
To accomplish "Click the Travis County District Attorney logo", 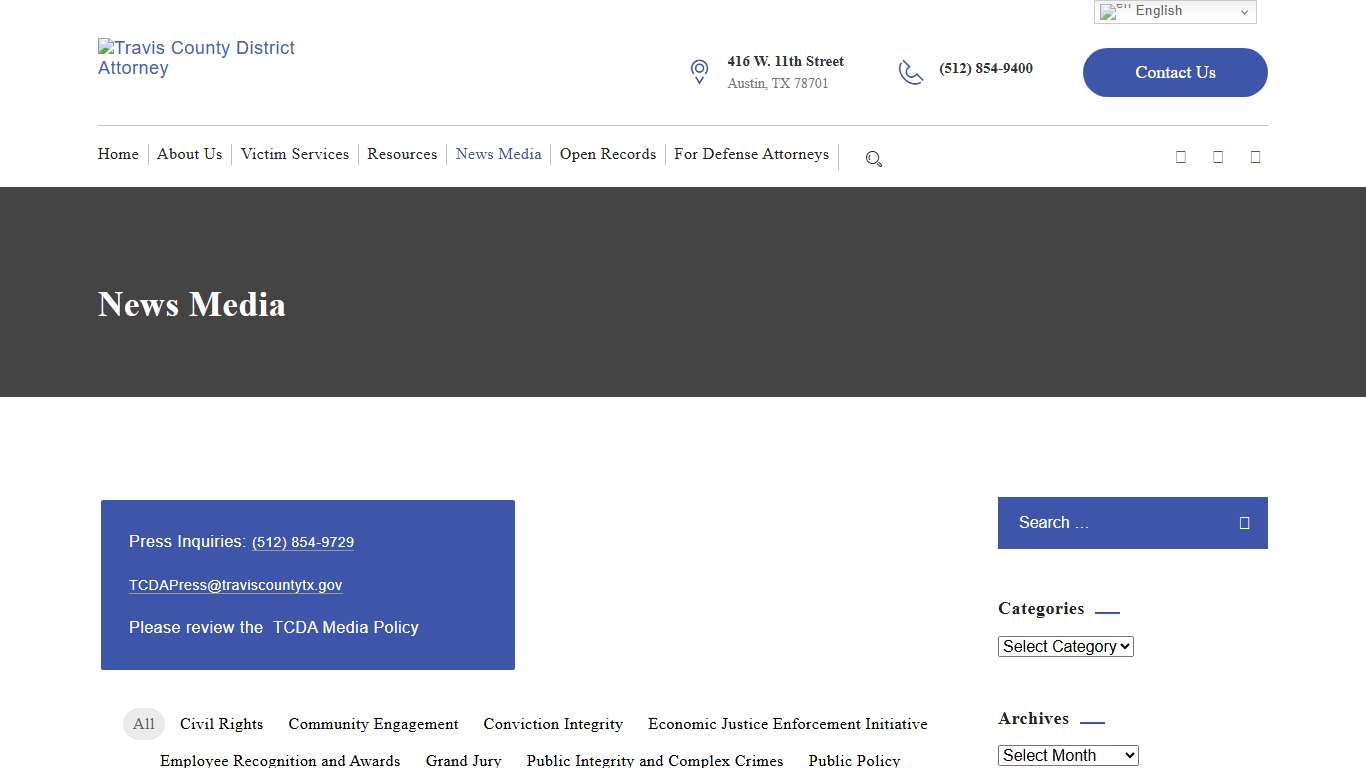I will coord(196,58).
